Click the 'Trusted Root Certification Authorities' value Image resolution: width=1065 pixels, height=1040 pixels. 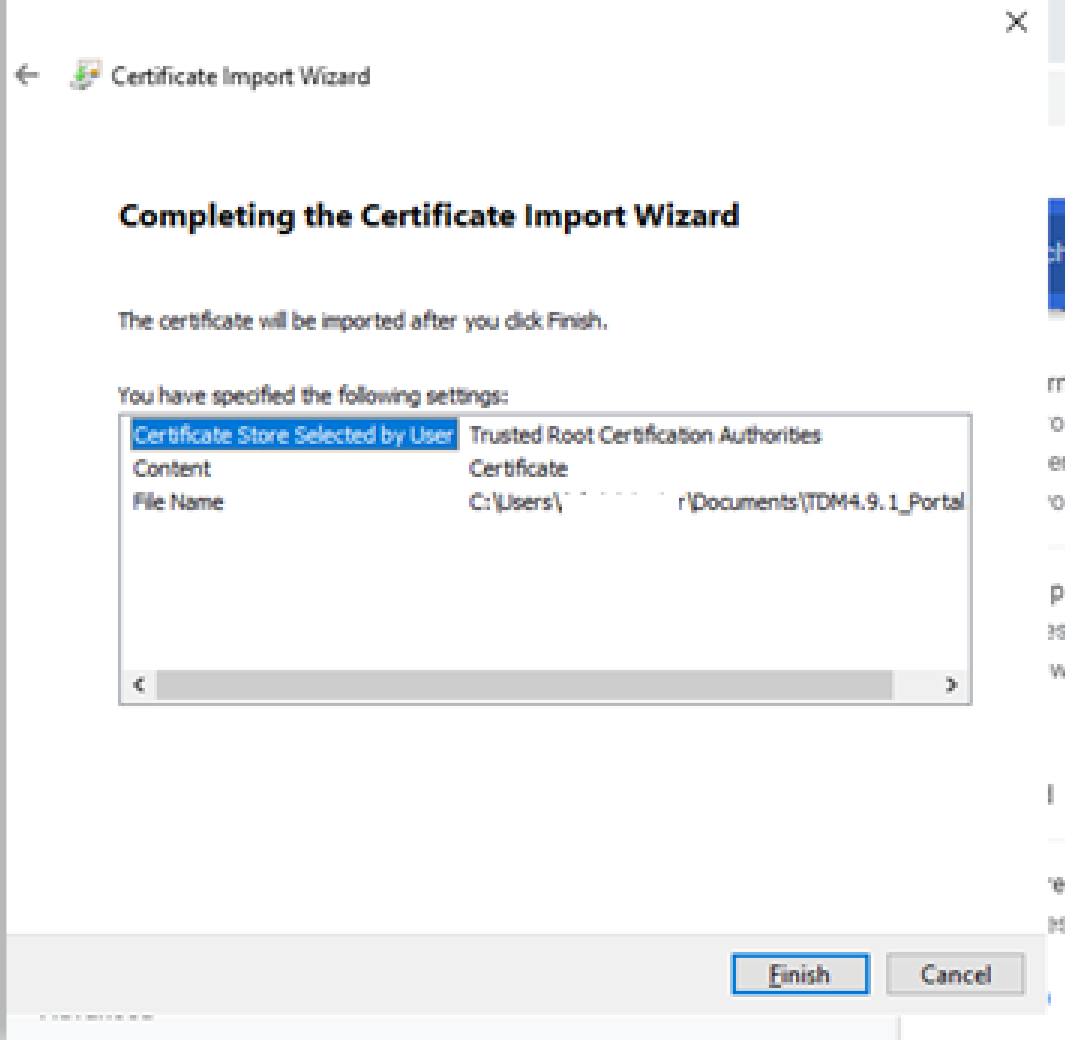(645, 435)
